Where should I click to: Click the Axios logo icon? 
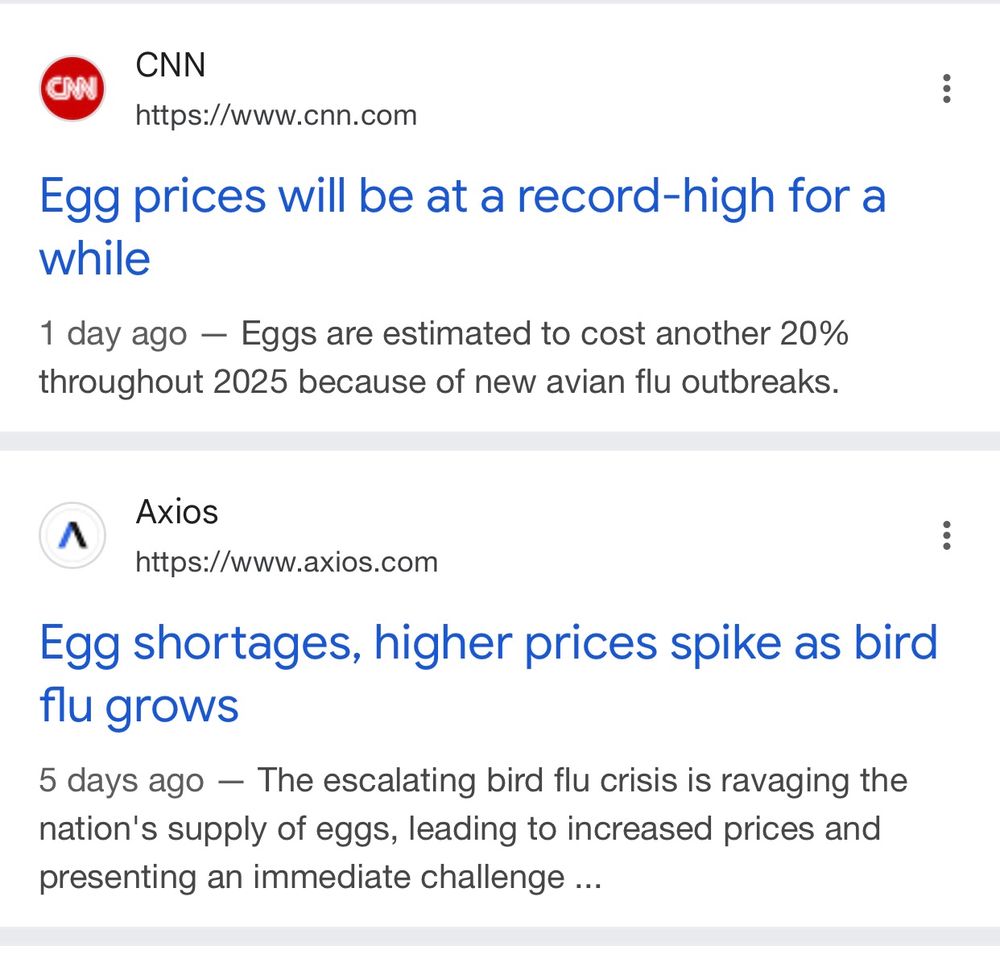(72, 535)
